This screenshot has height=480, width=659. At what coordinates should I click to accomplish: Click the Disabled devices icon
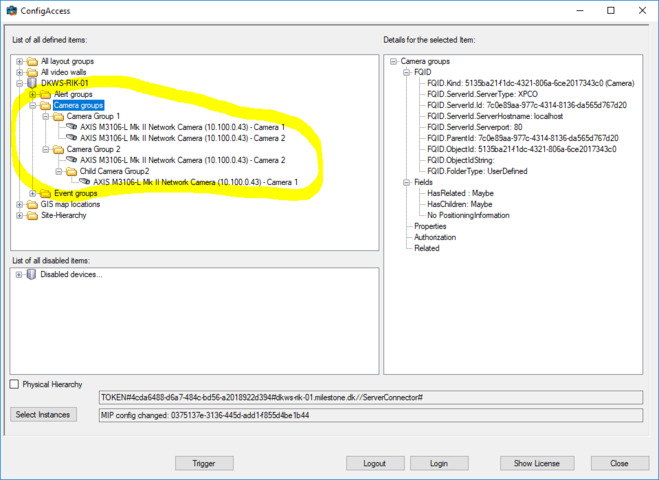coord(31,274)
